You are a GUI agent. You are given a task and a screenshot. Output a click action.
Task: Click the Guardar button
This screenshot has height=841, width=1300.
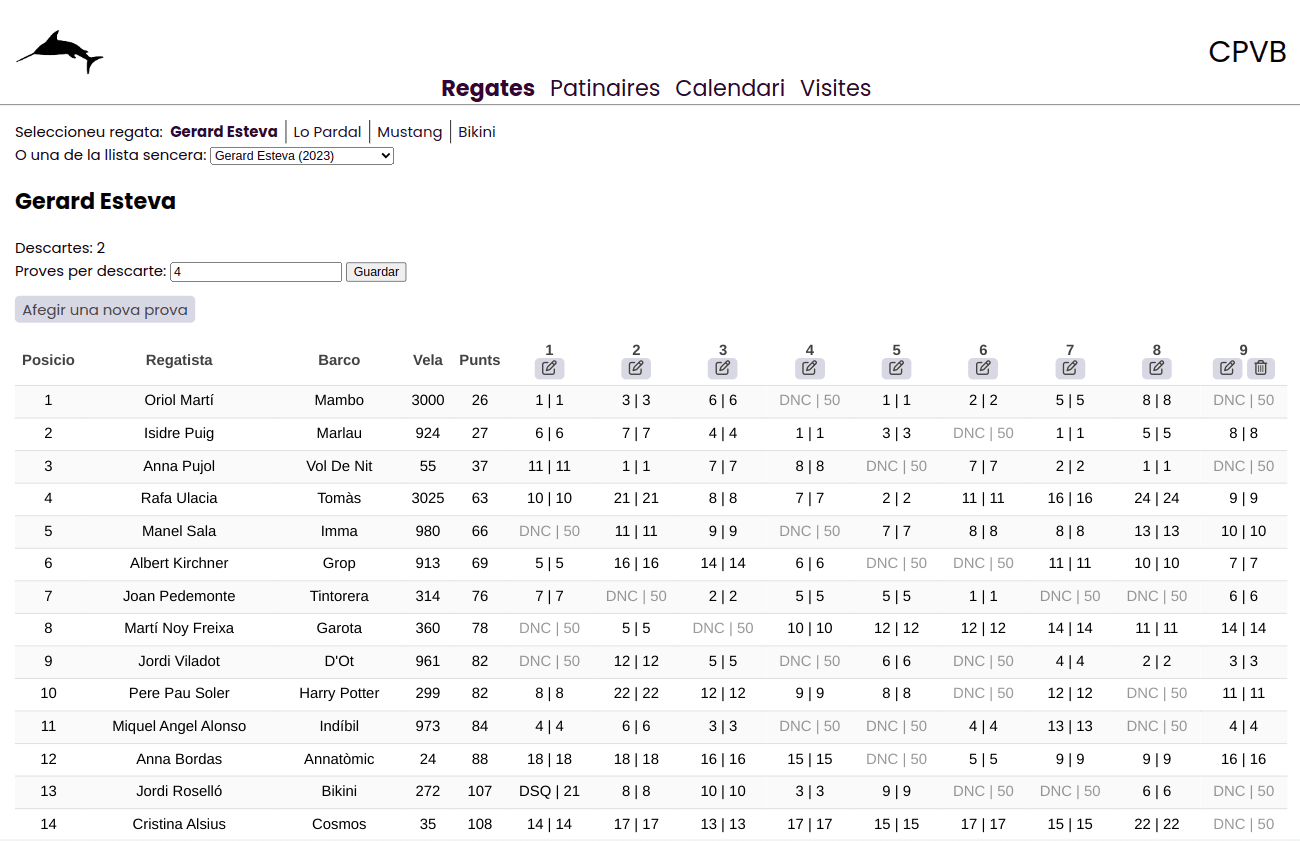pyautogui.click(x=376, y=272)
